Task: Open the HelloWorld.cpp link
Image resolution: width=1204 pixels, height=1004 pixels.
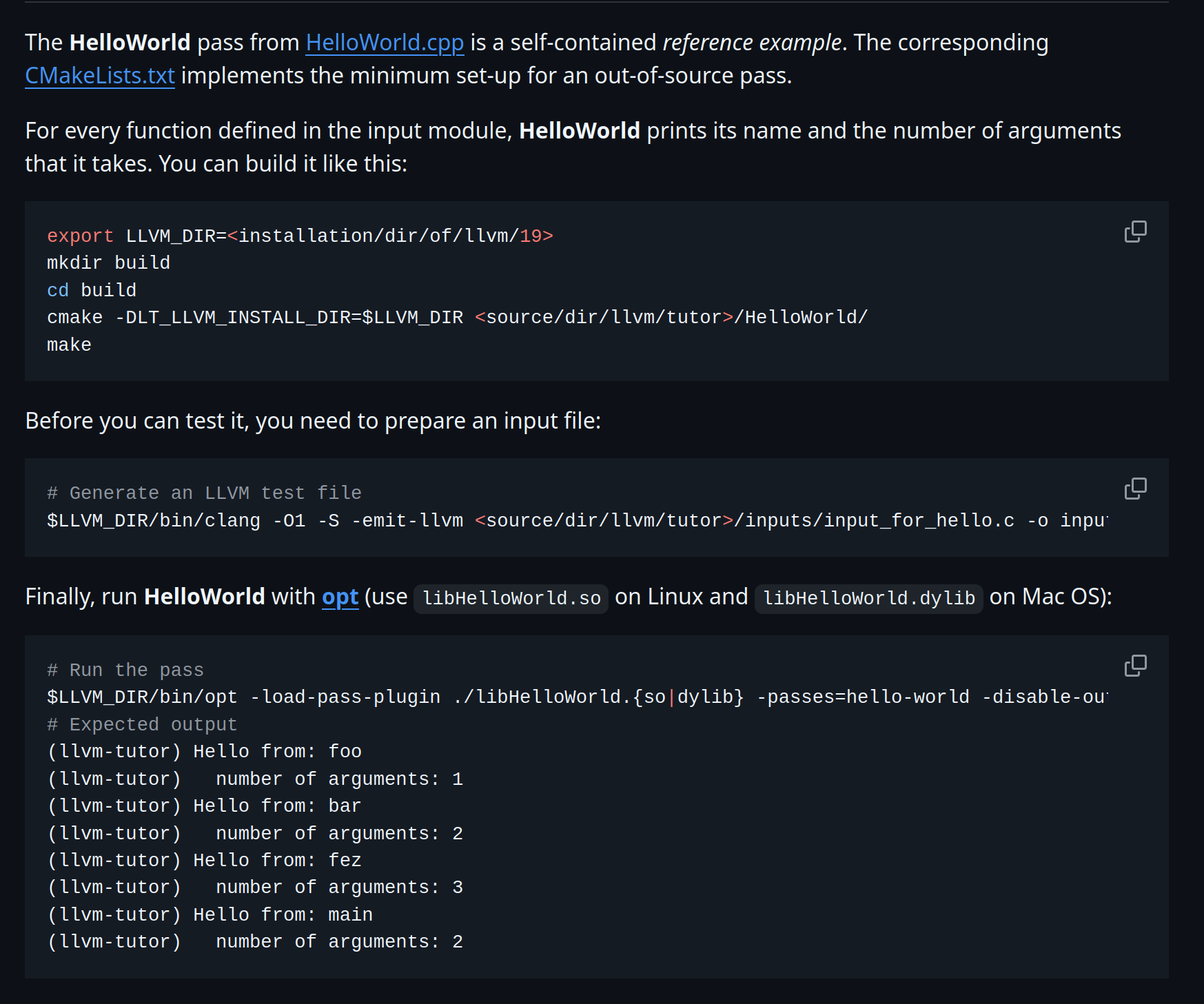Action: pos(385,43)
